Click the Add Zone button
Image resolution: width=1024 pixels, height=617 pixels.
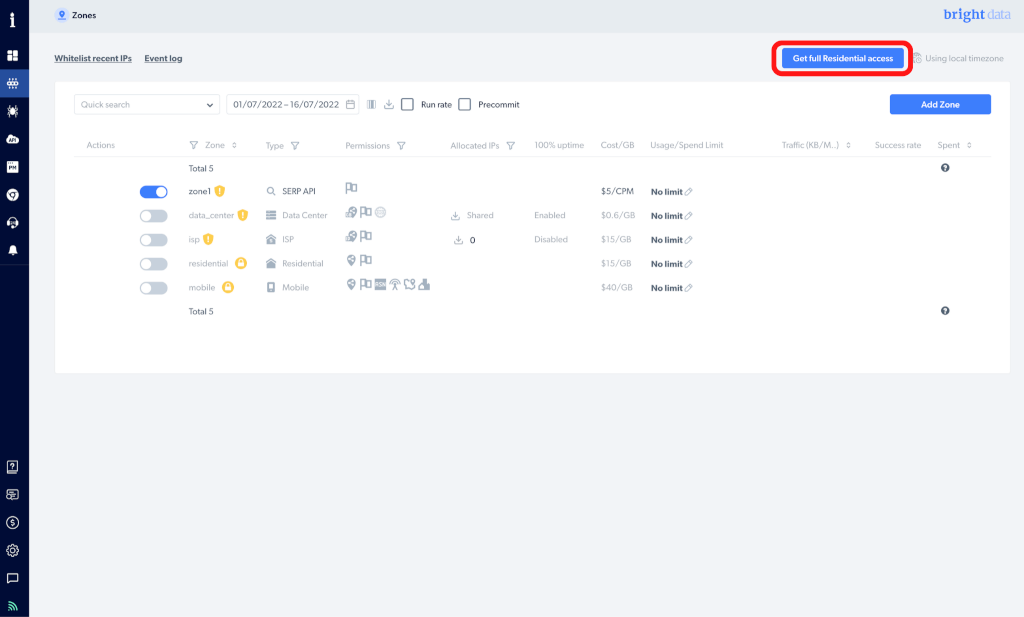pyautogui.click(x=940, y=104)
